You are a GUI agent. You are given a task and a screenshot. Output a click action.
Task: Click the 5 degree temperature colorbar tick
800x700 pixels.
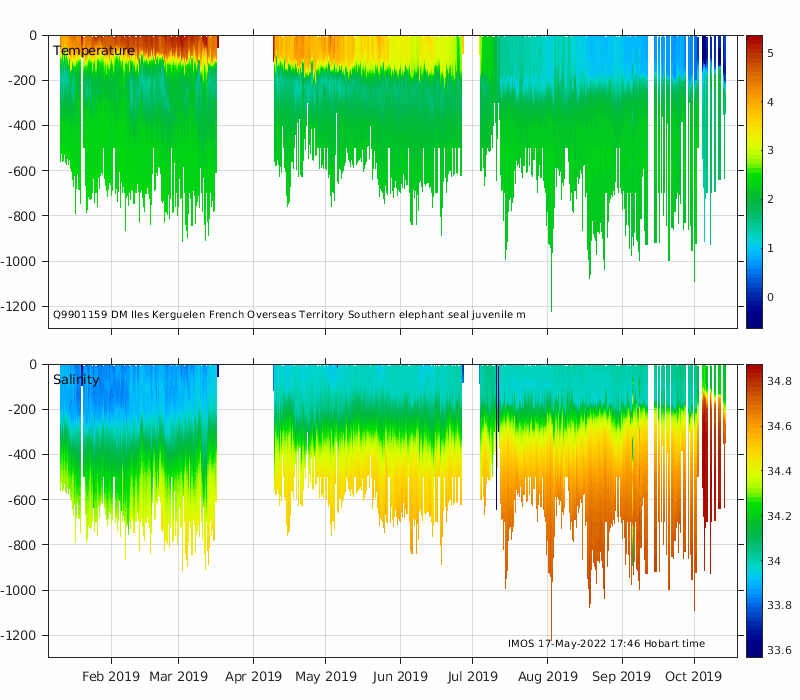tap(770, 53)
